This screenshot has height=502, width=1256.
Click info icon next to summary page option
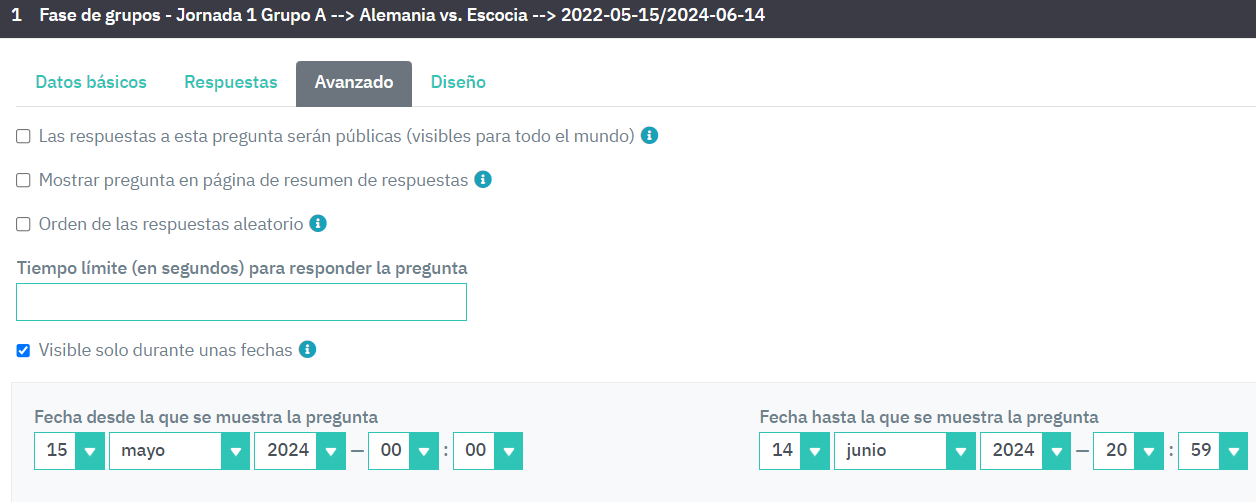pyautogui.click(x=482, y=180)
